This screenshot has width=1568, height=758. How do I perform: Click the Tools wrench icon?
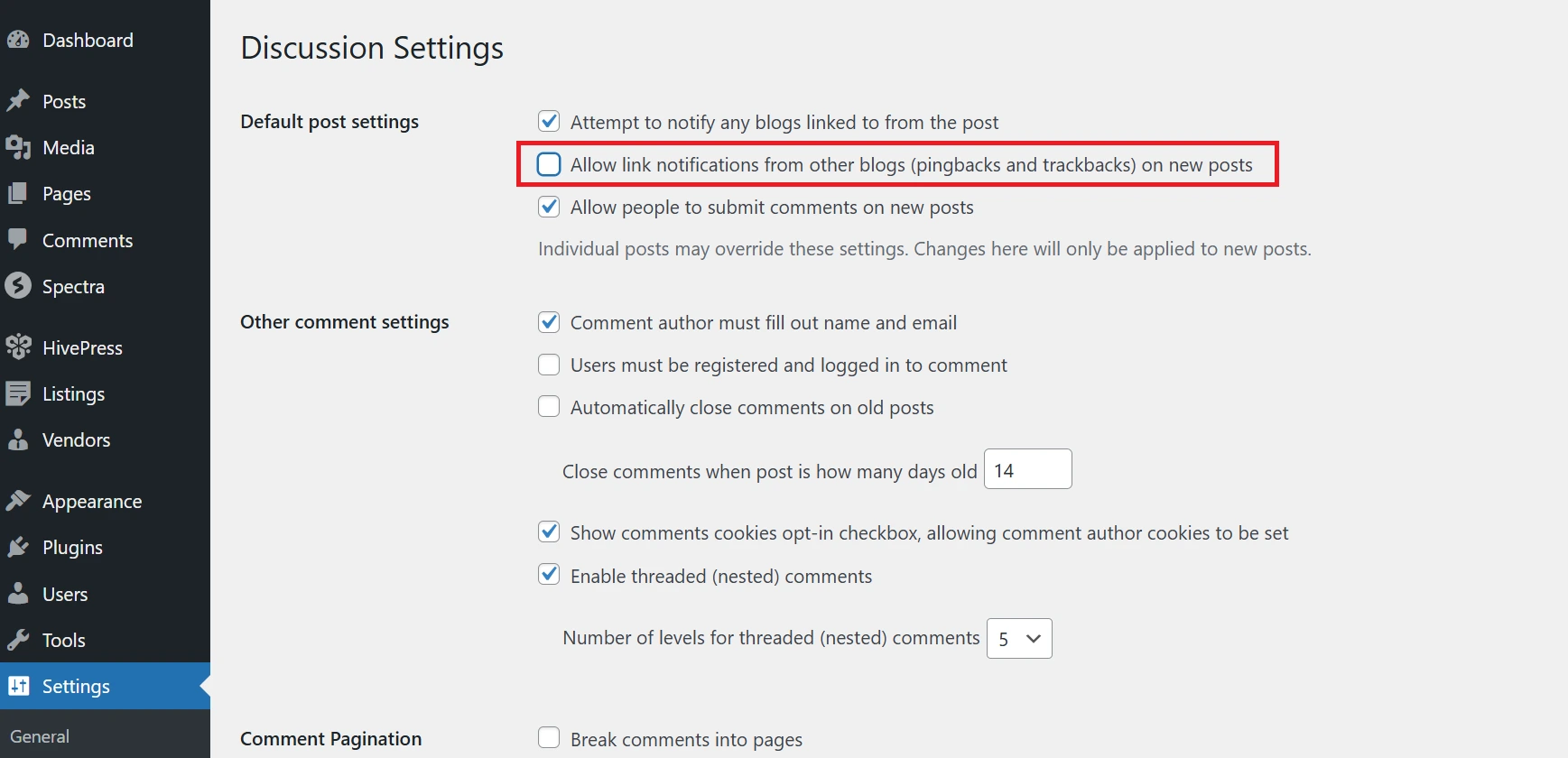pos(18,640)
